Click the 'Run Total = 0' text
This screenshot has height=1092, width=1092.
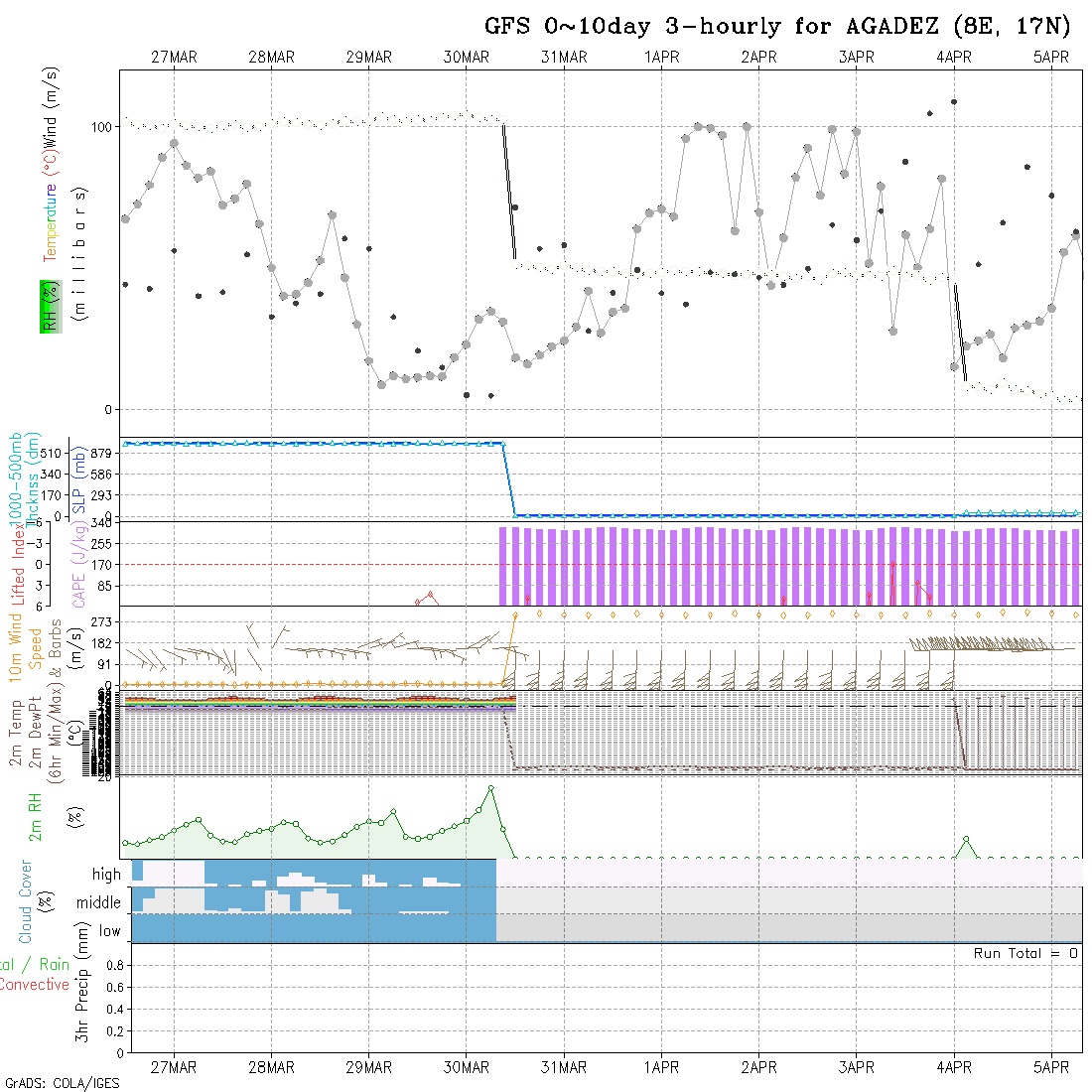(x=1025, y=953)
